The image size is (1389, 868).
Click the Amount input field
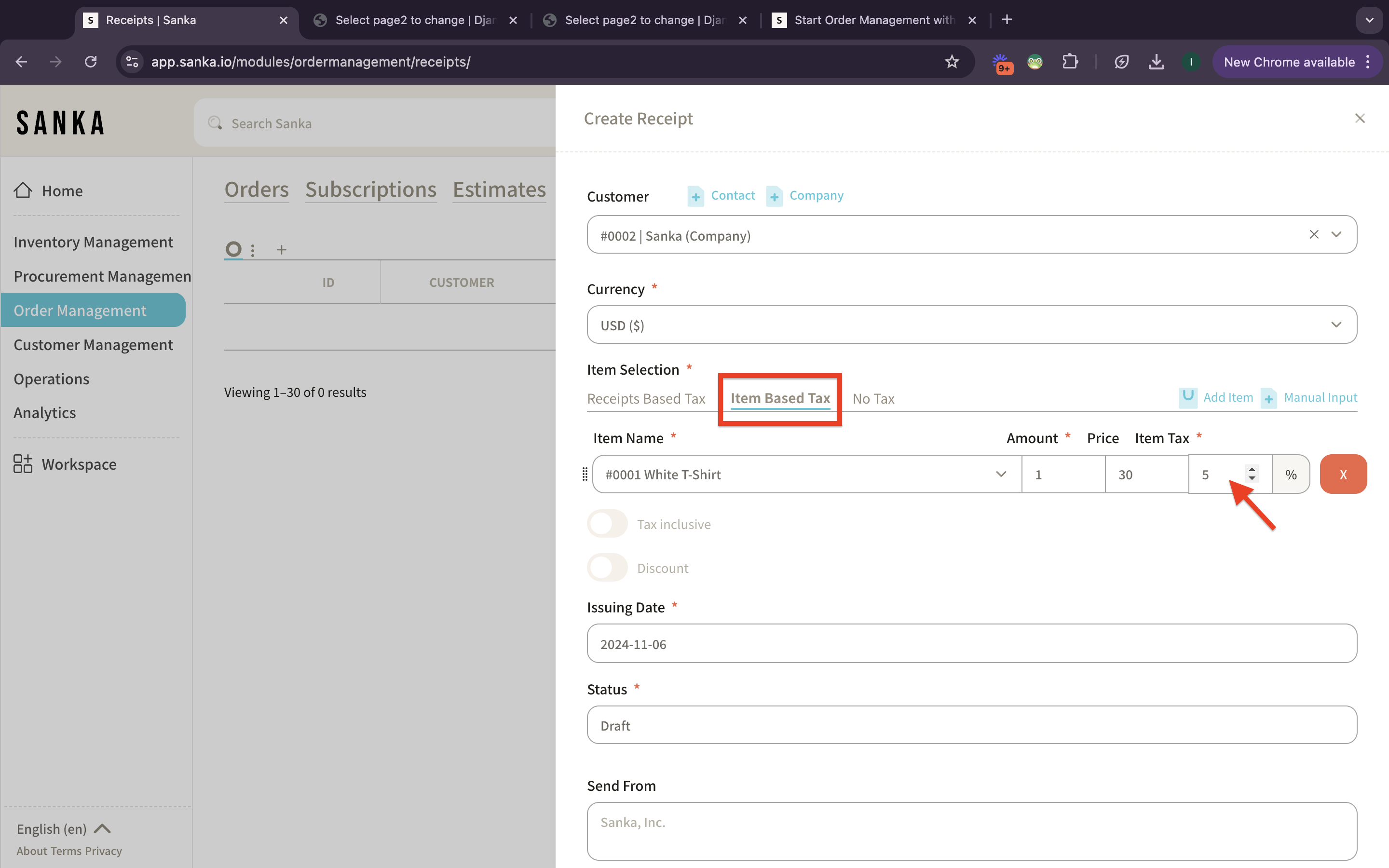1063,474
